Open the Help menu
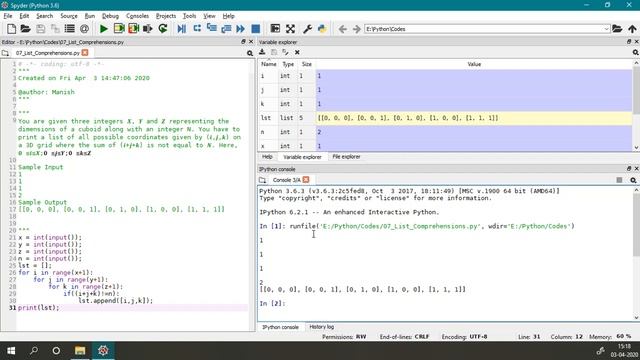Screen dimensions: 640x360 [228, 16]
